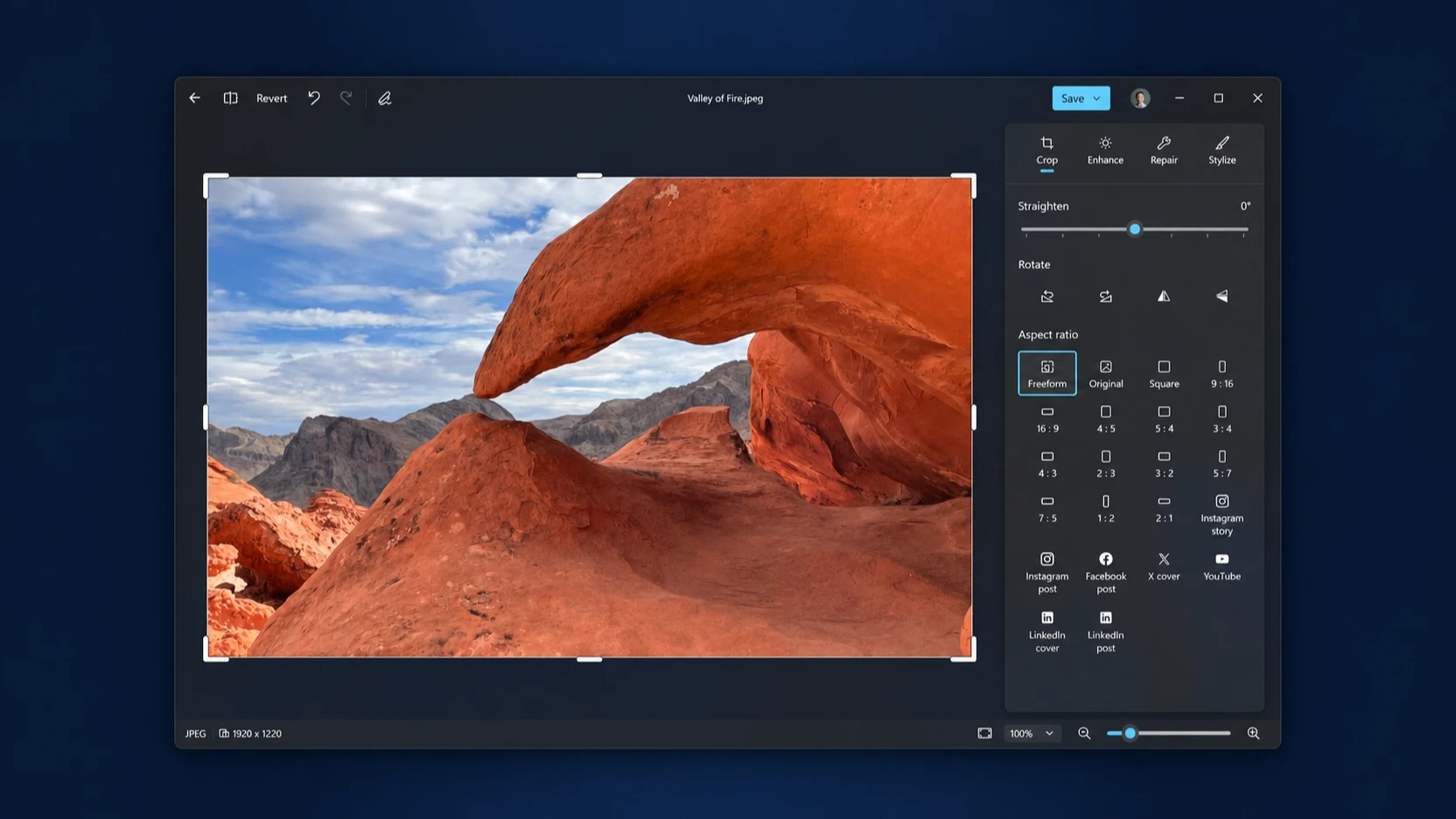Switch to the Stylize tab
1456x819 pixels.
click(x=1222, y=150)
